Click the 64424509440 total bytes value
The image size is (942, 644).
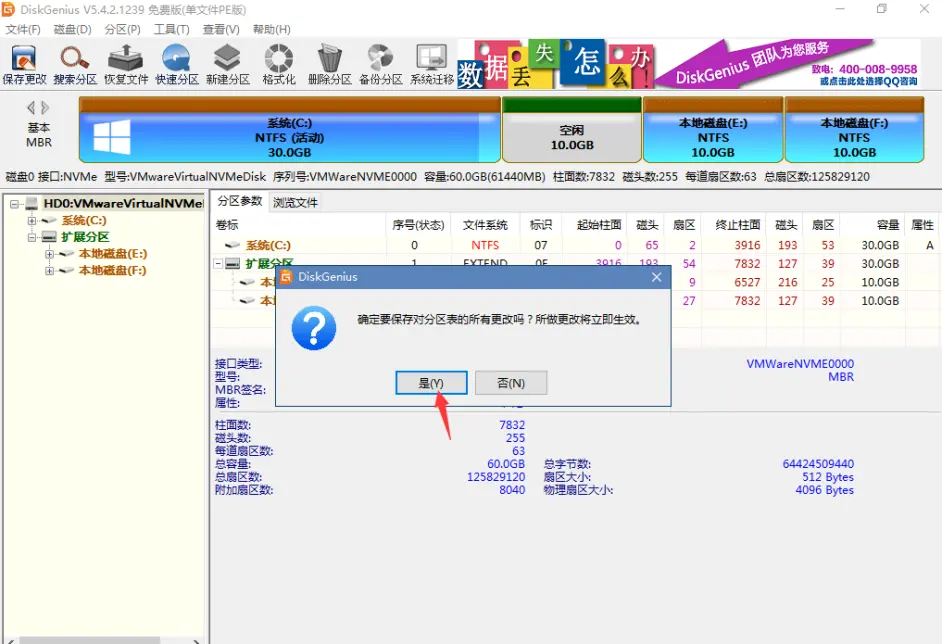(x=818, y=464)
